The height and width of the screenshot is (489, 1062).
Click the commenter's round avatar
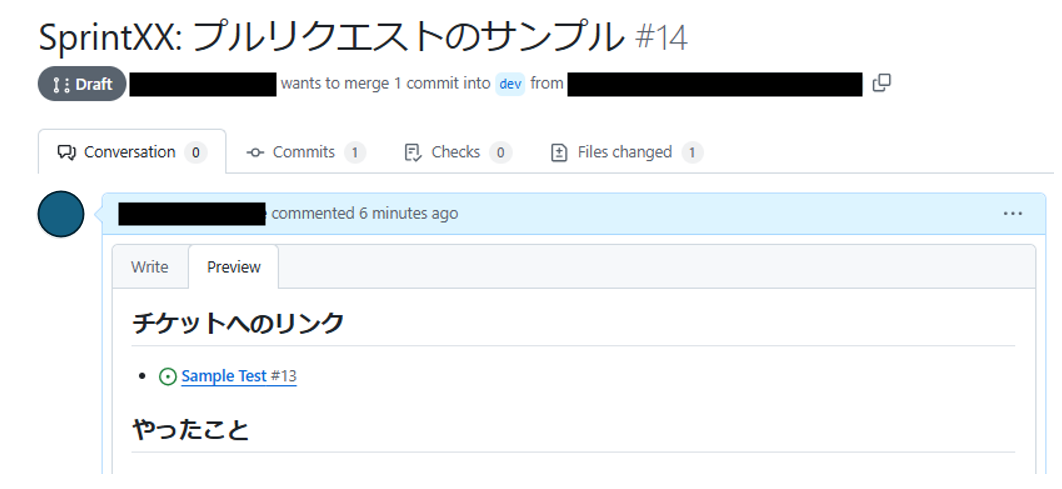click(x=61, y=214)
